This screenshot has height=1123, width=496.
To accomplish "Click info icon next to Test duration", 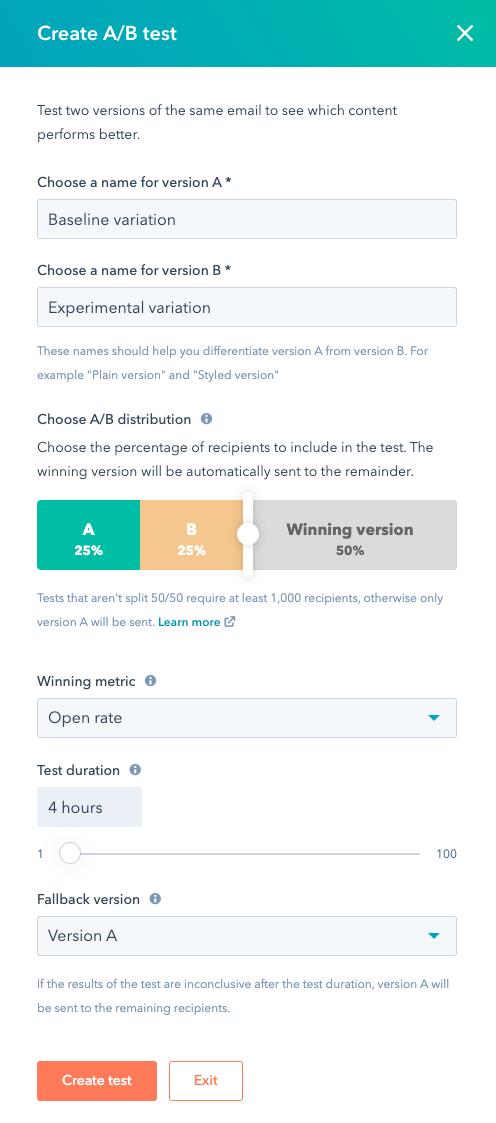I will coord(135,770).
